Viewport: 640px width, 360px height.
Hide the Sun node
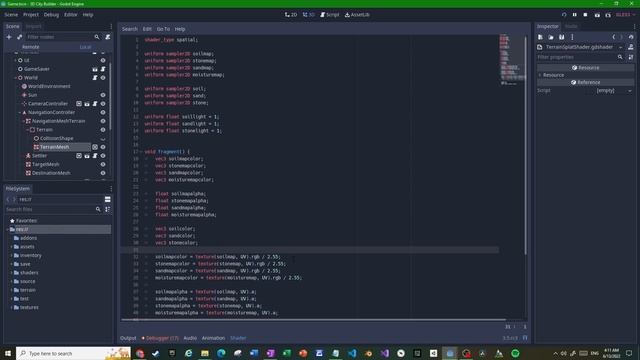(103, 95)
